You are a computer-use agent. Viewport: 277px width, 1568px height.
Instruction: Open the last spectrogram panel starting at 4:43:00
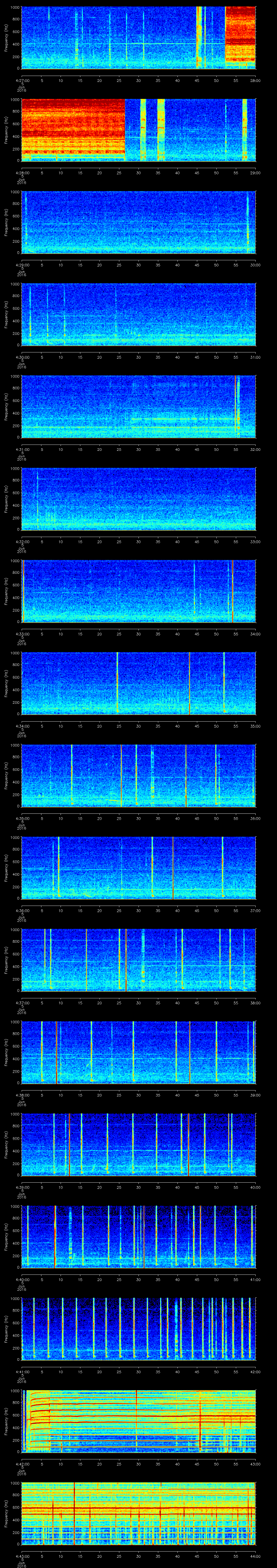coord(138,1513)
